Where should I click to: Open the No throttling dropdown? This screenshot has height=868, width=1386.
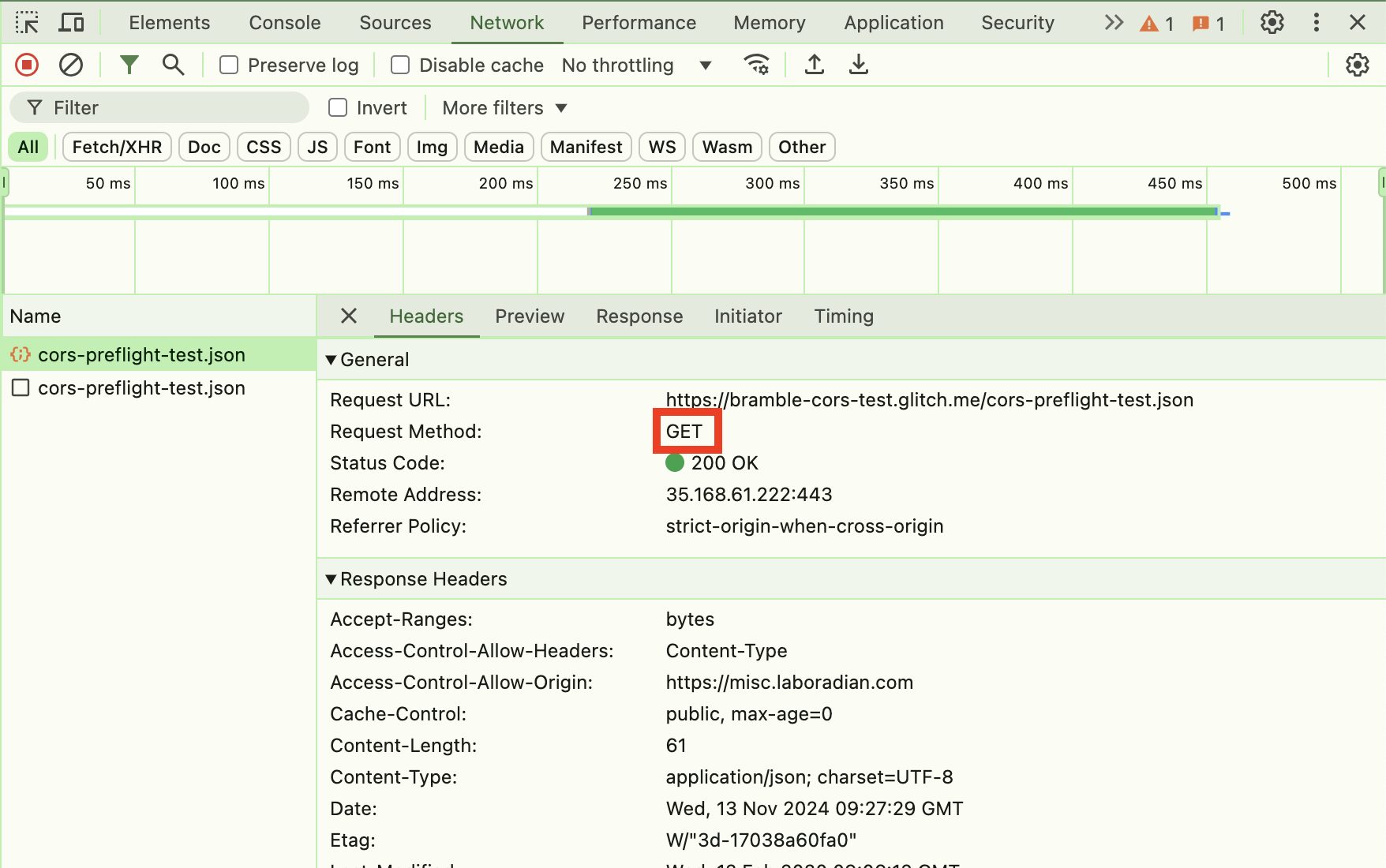click(x=636, y=65)
